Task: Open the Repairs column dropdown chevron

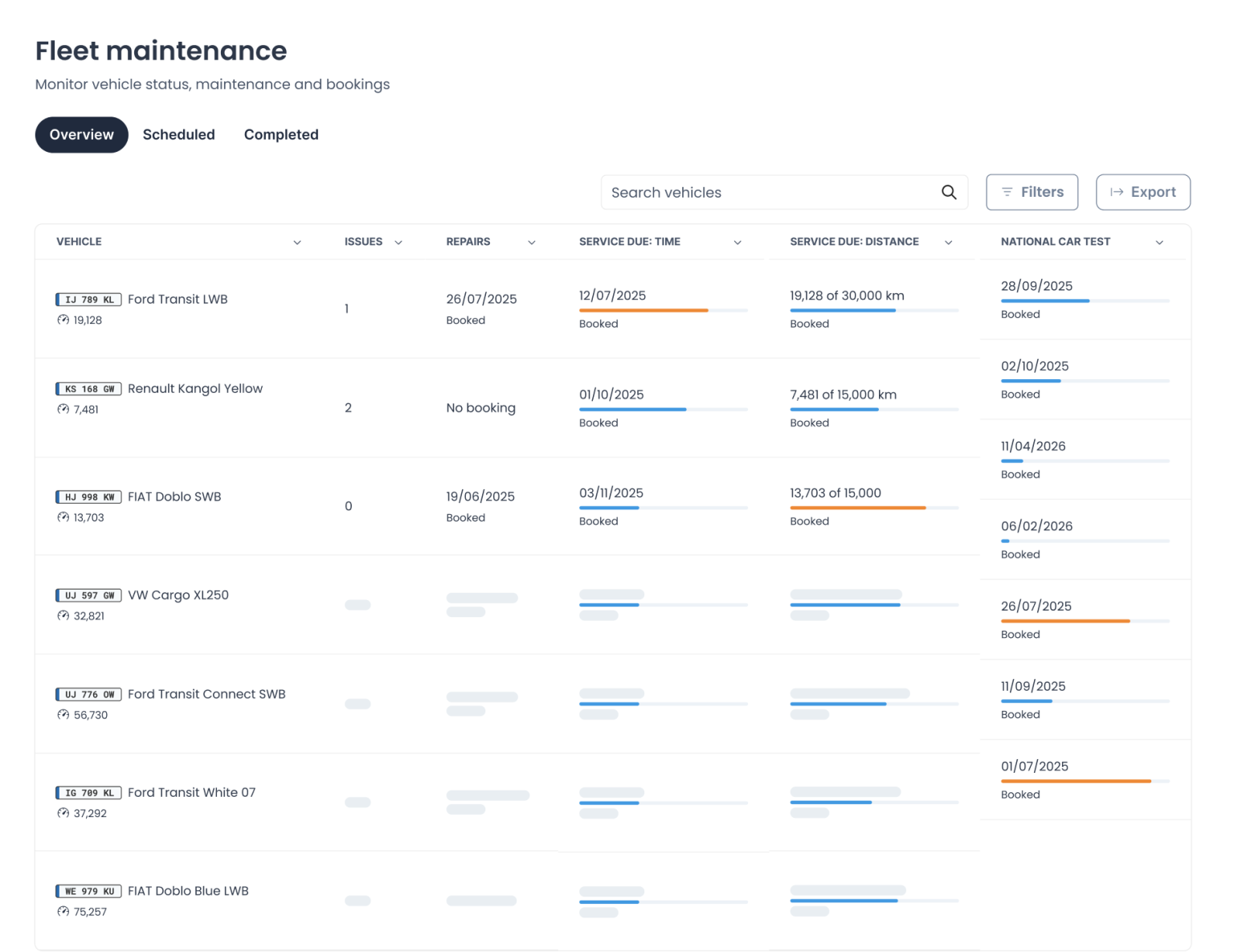Action: [531, 243]
